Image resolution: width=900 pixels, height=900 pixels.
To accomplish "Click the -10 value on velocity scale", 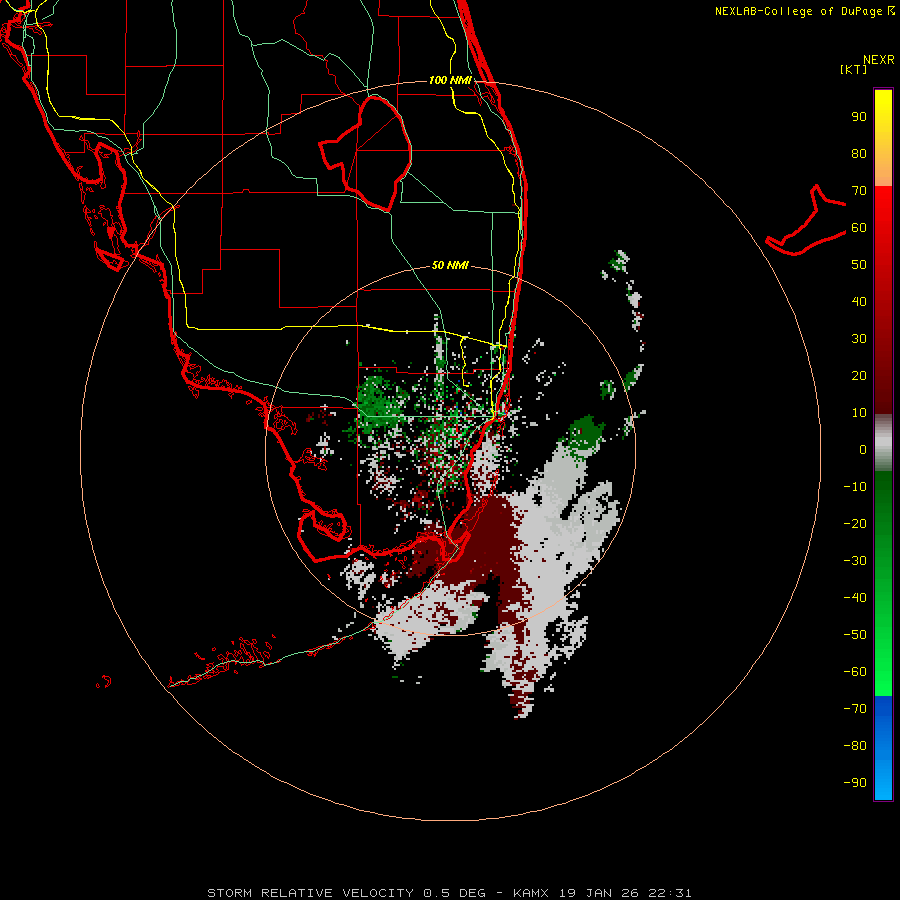I will point(855,487).
